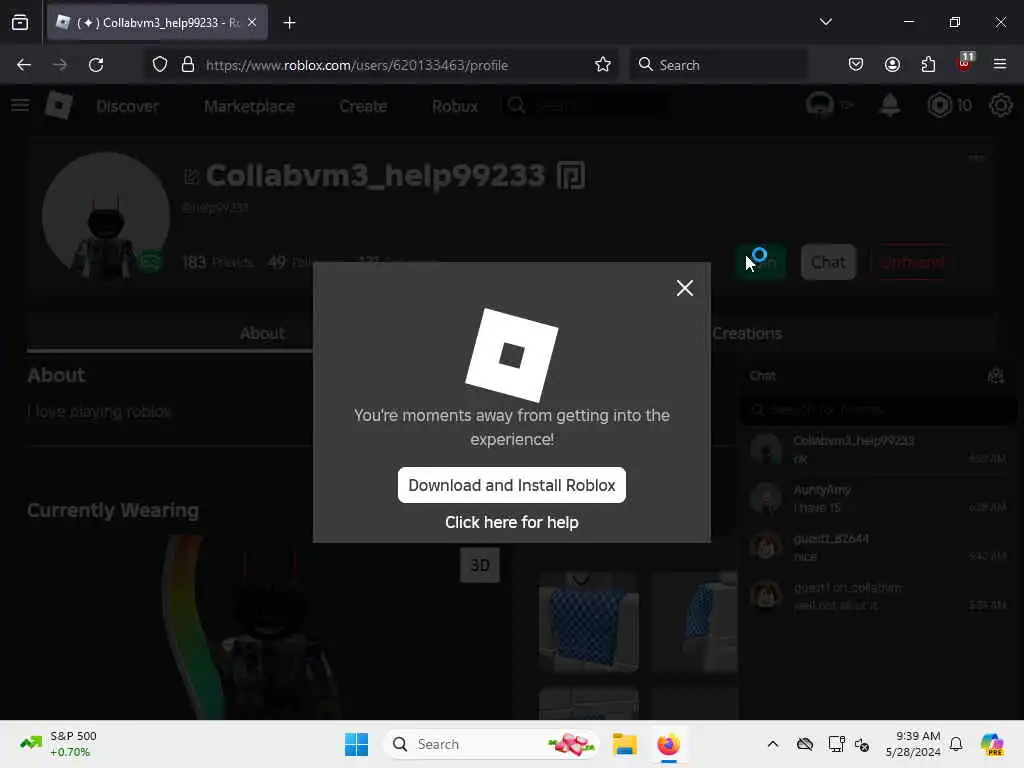Screen dimensions: 1024x768
Task: Click the Firefox taskbar icon
Action: pos(668,744)
